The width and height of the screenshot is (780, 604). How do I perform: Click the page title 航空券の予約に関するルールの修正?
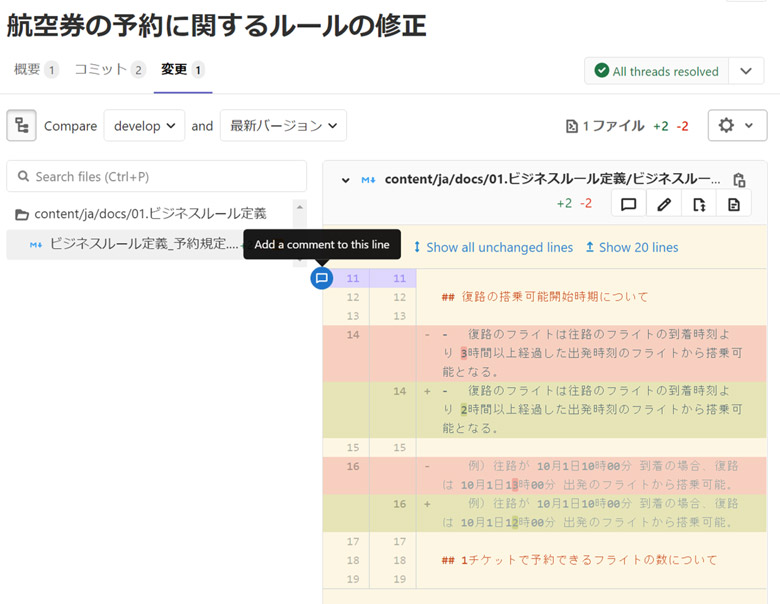tap(216, 26)
